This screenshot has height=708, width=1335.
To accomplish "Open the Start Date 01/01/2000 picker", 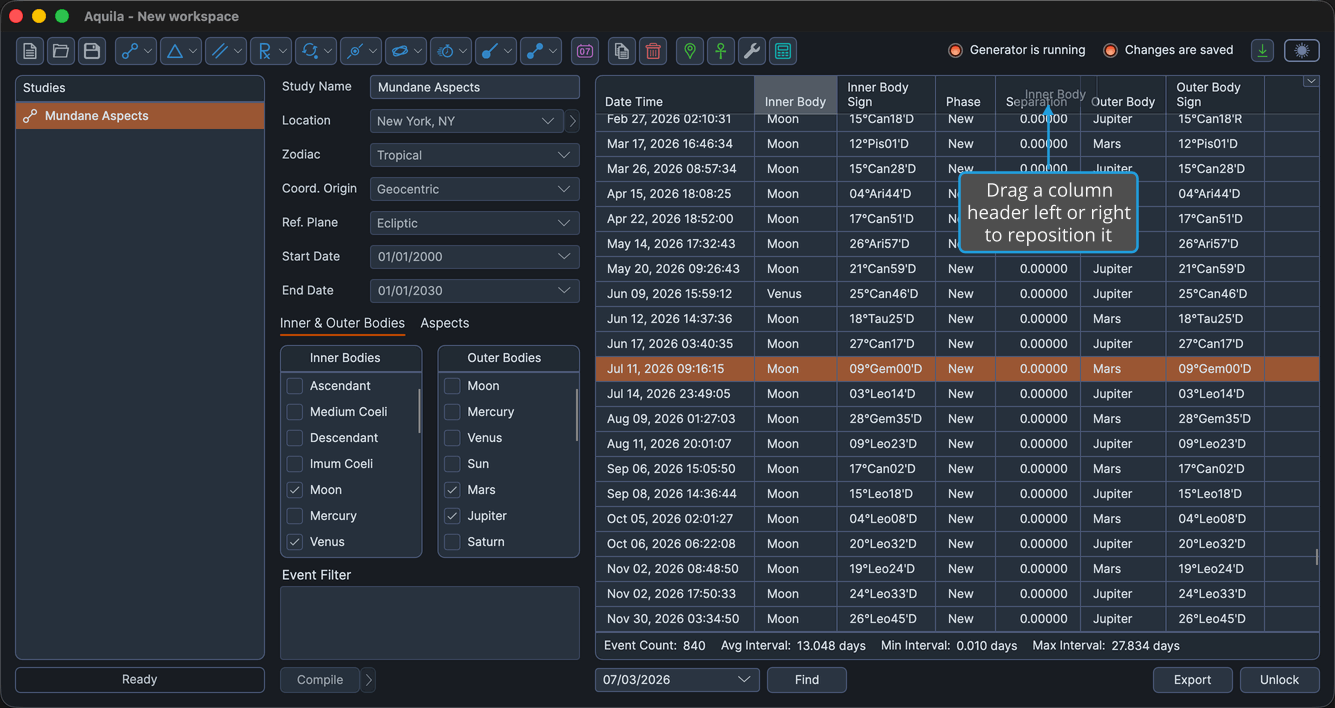I will [475, 257].
